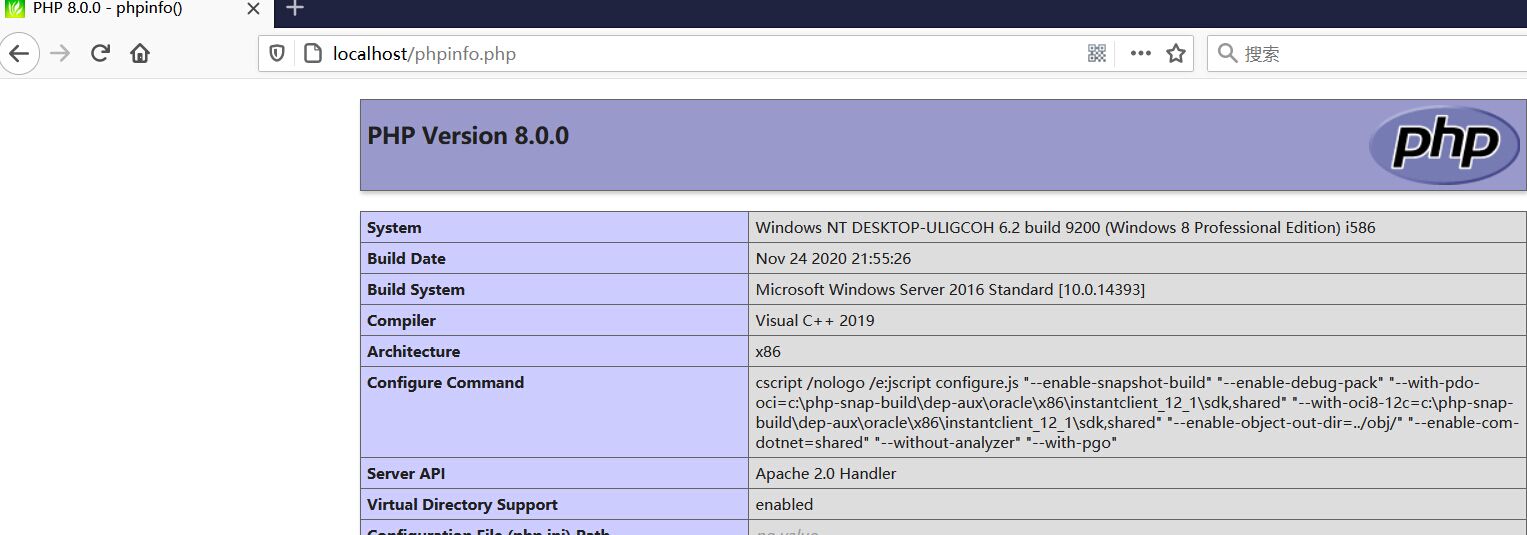Bookmark this page with star icon
The image size is (1527, 535).
coord(1176,53)
